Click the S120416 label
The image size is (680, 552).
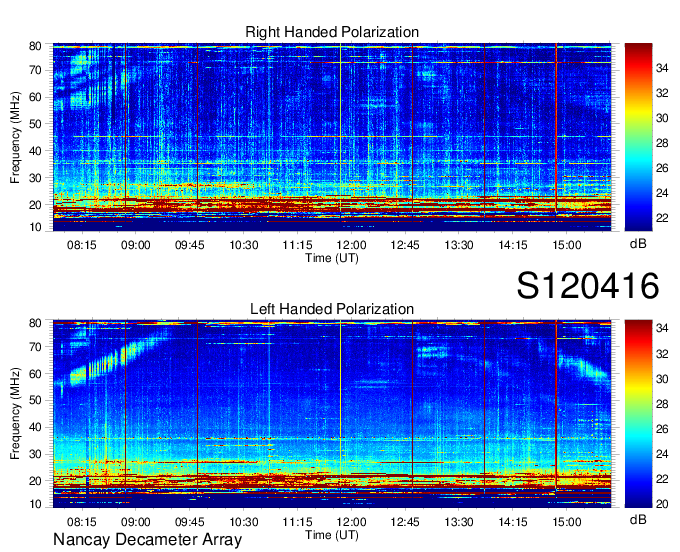588,286
